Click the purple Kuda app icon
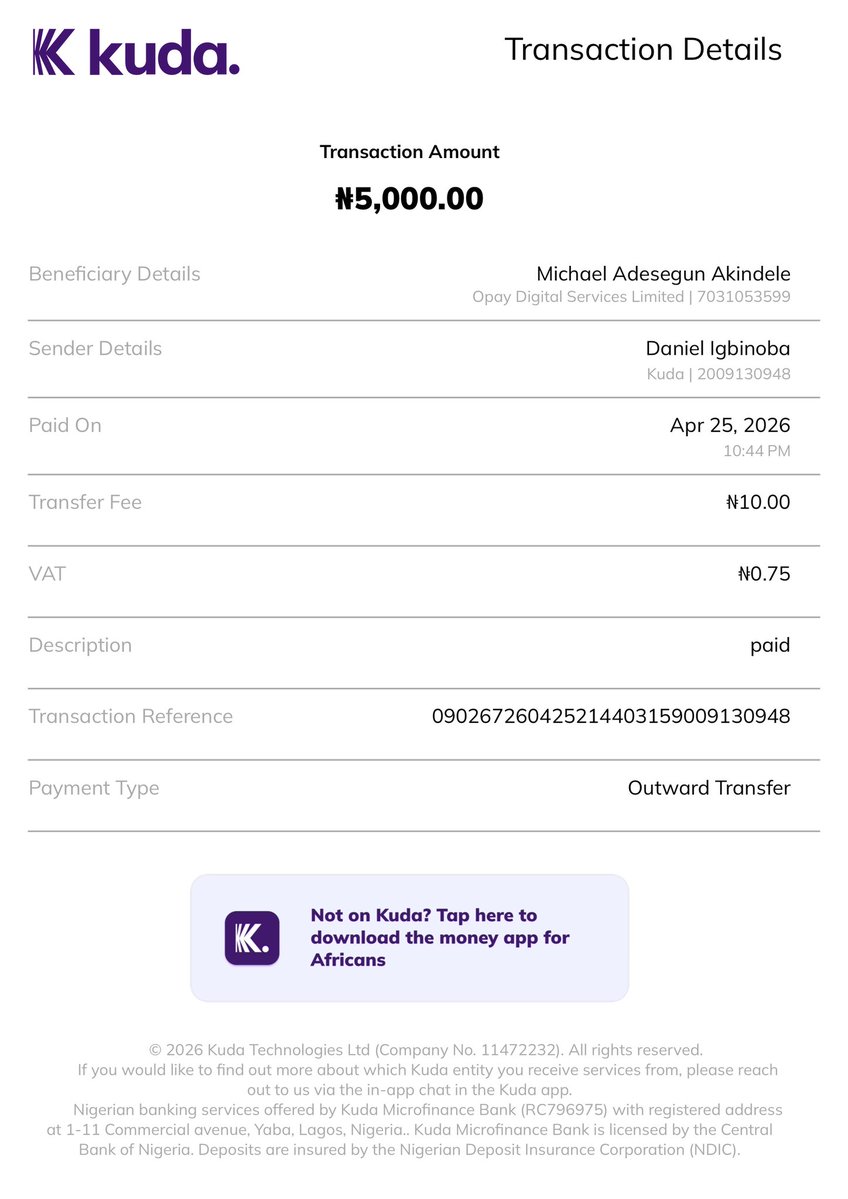The width and height of the screenshot is (848, 1199). tap(252, 937)
